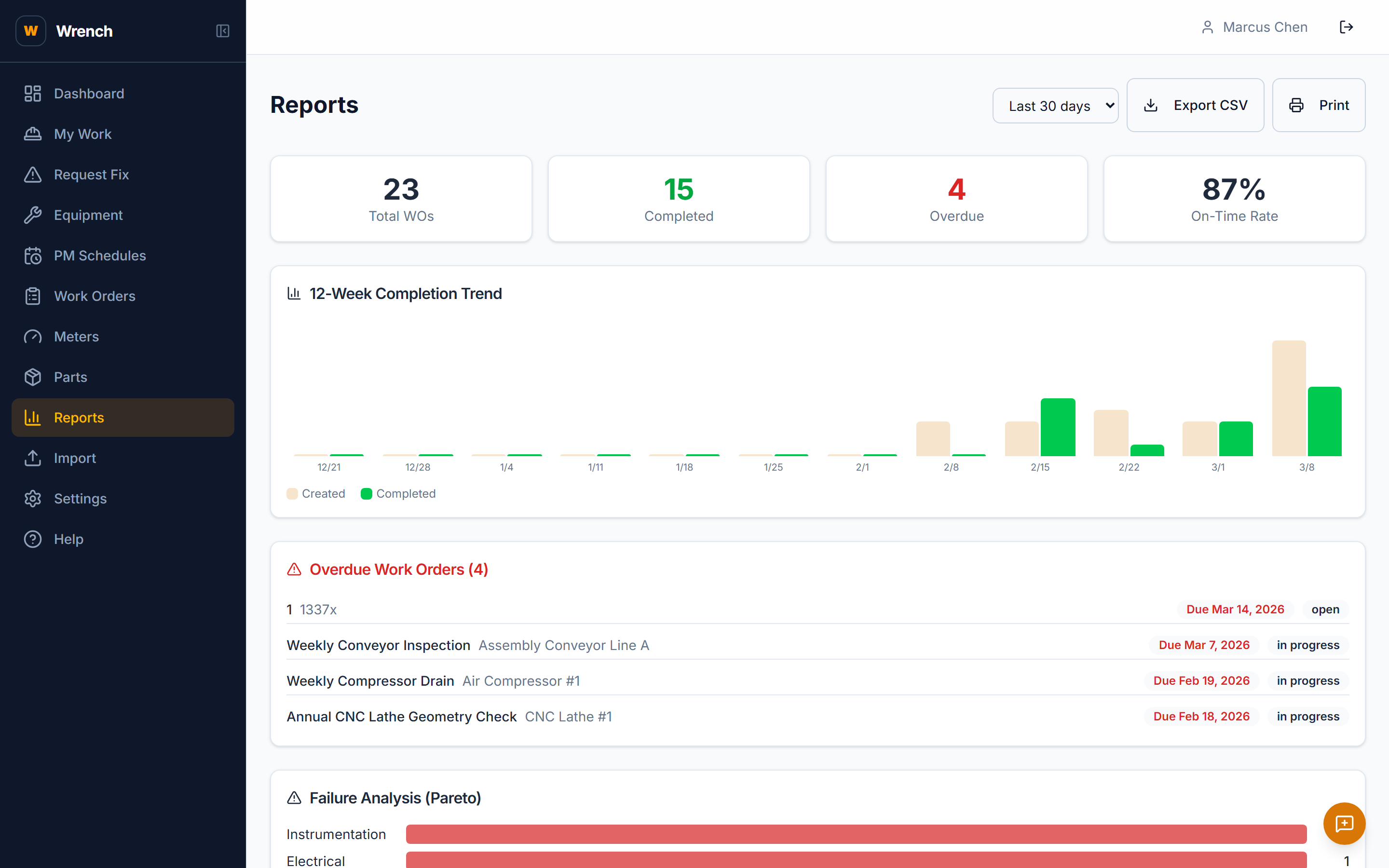Select the Work Orders clipboard icon
1389x868 pixels.
(x=33, y=296)
